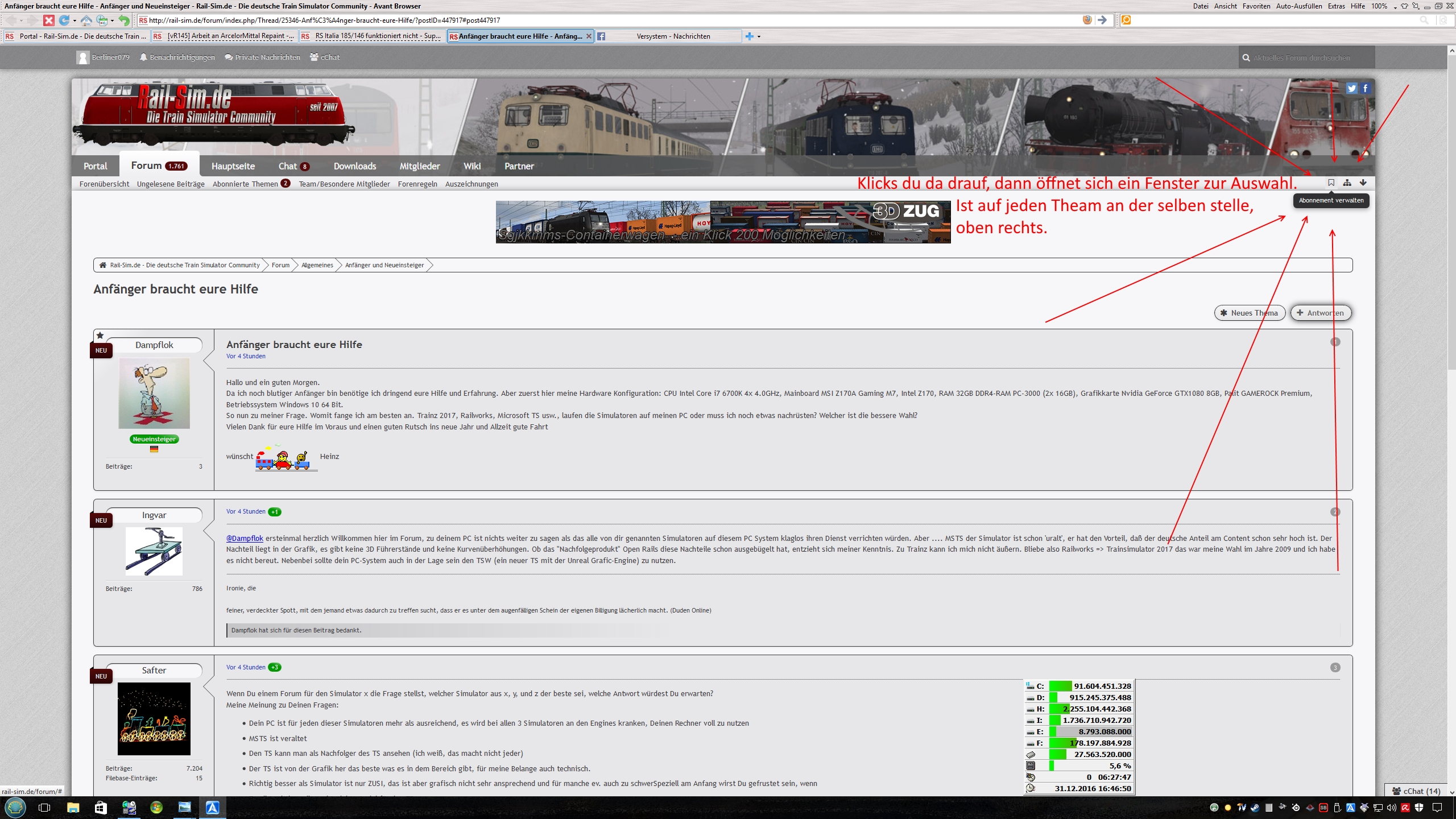Viewport: 1456px width, 819px height.
Task: Click the bookmark subscription icon
Action: tap(1331, 183)
